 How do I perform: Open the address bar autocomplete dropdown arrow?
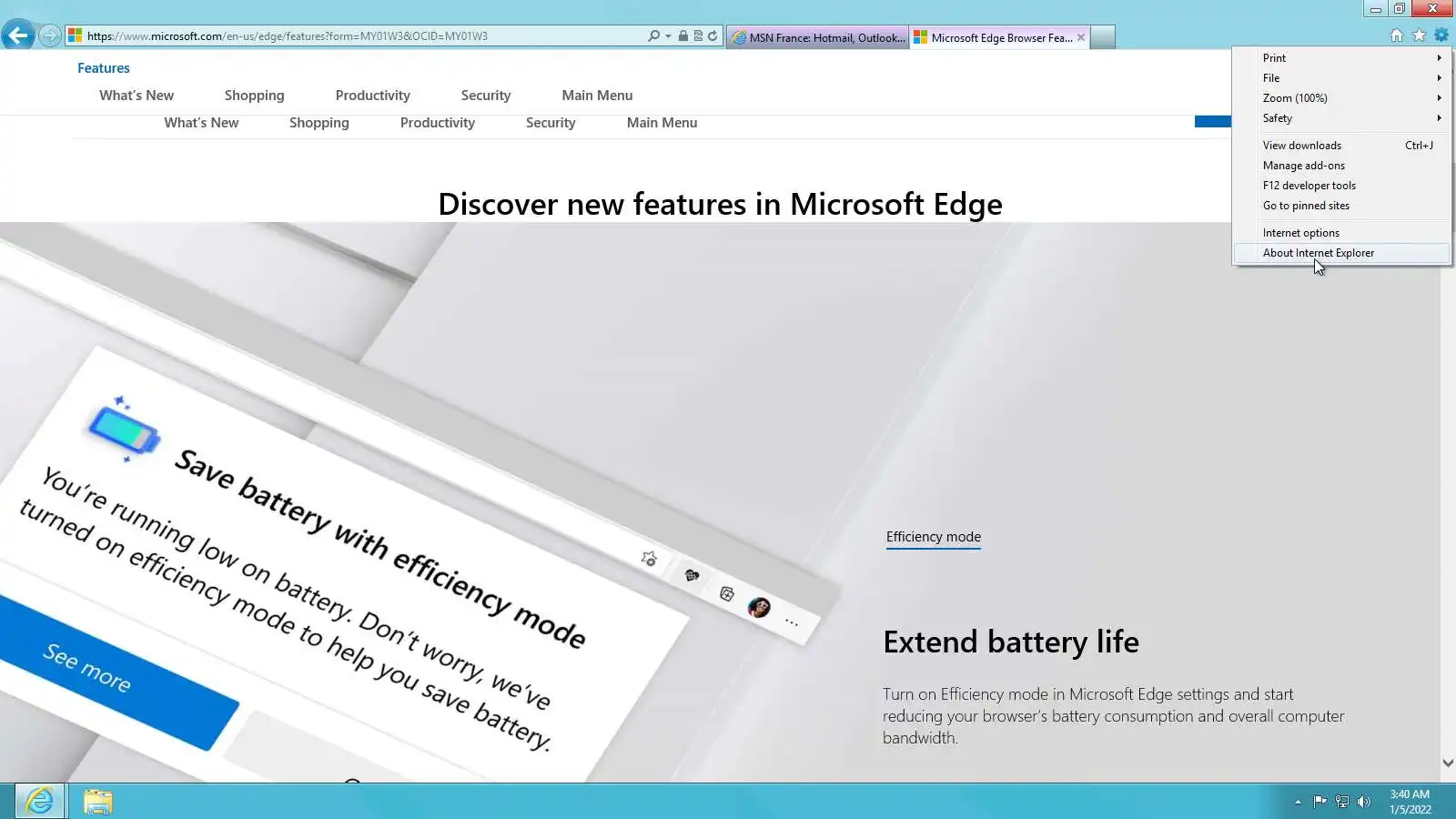click(668, 36)
